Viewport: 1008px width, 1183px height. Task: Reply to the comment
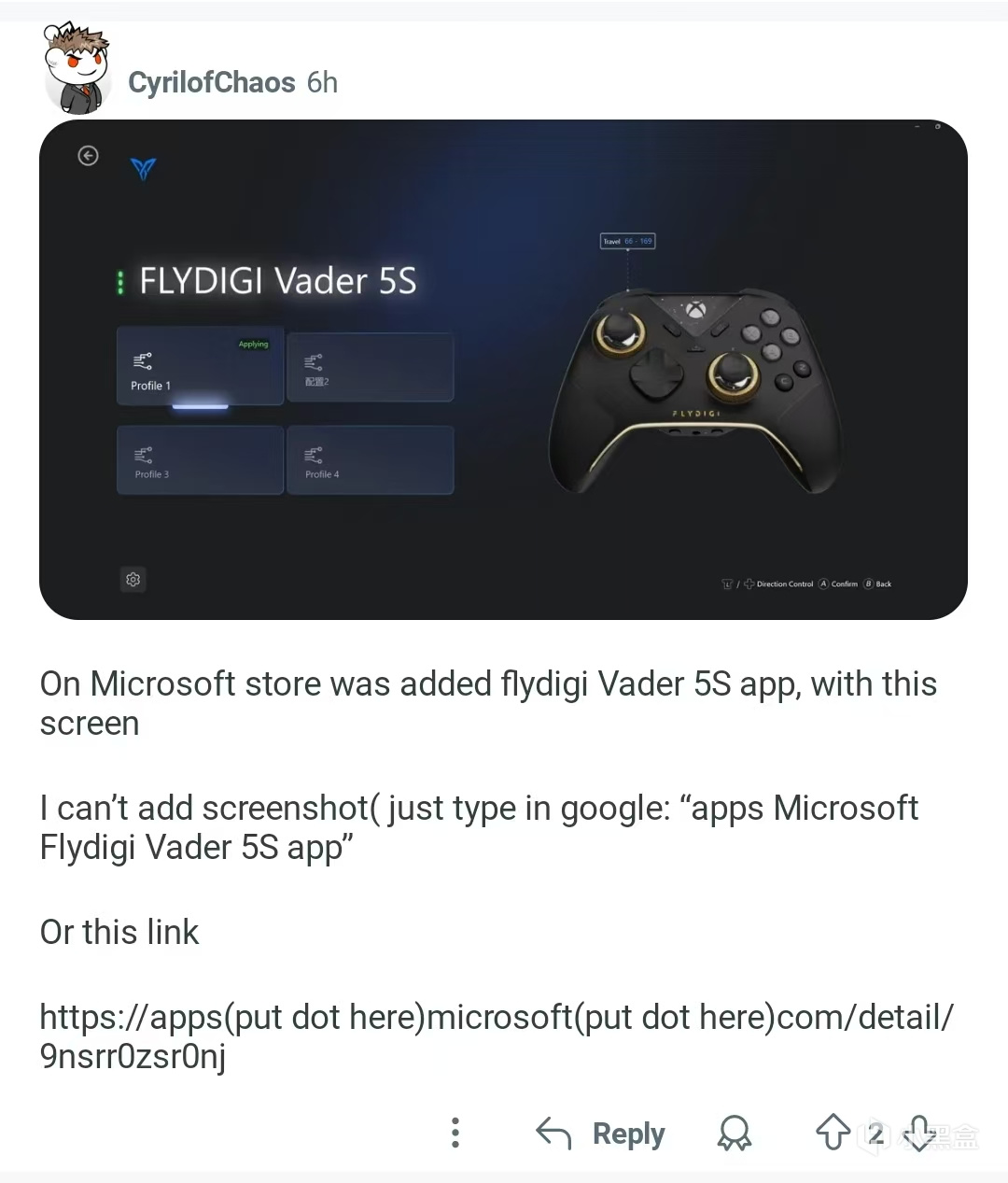(x=600, y=1134)
